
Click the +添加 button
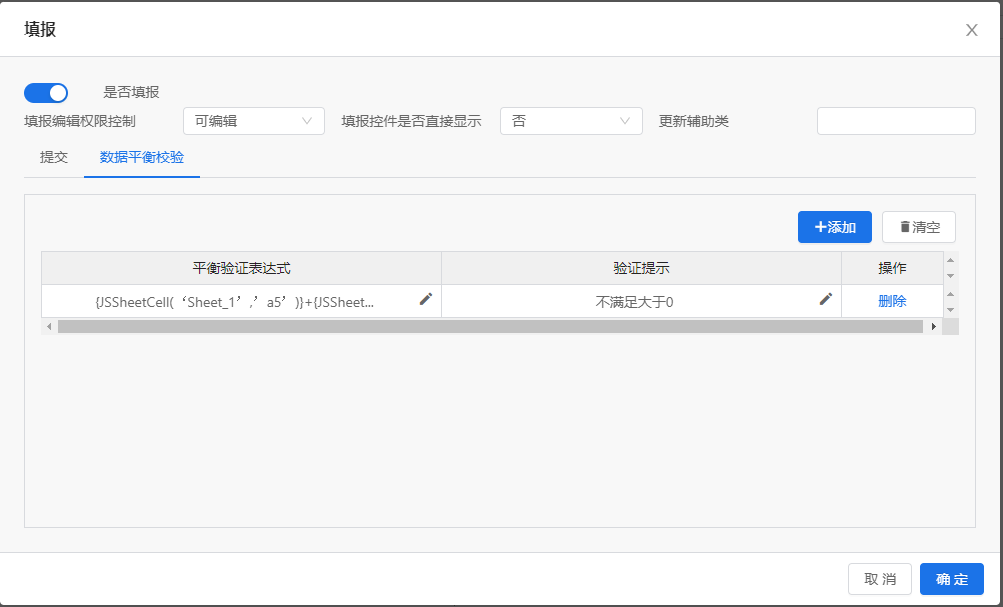tap(835, 227)
